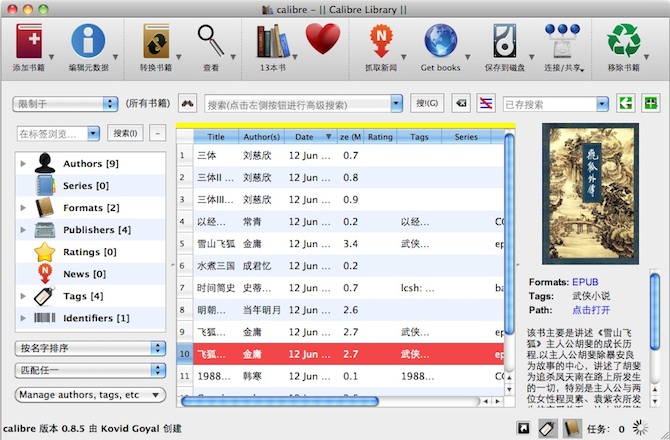Click the green add saved search icon
This screenshot has height=440, width=670.
tap(651, 103)
